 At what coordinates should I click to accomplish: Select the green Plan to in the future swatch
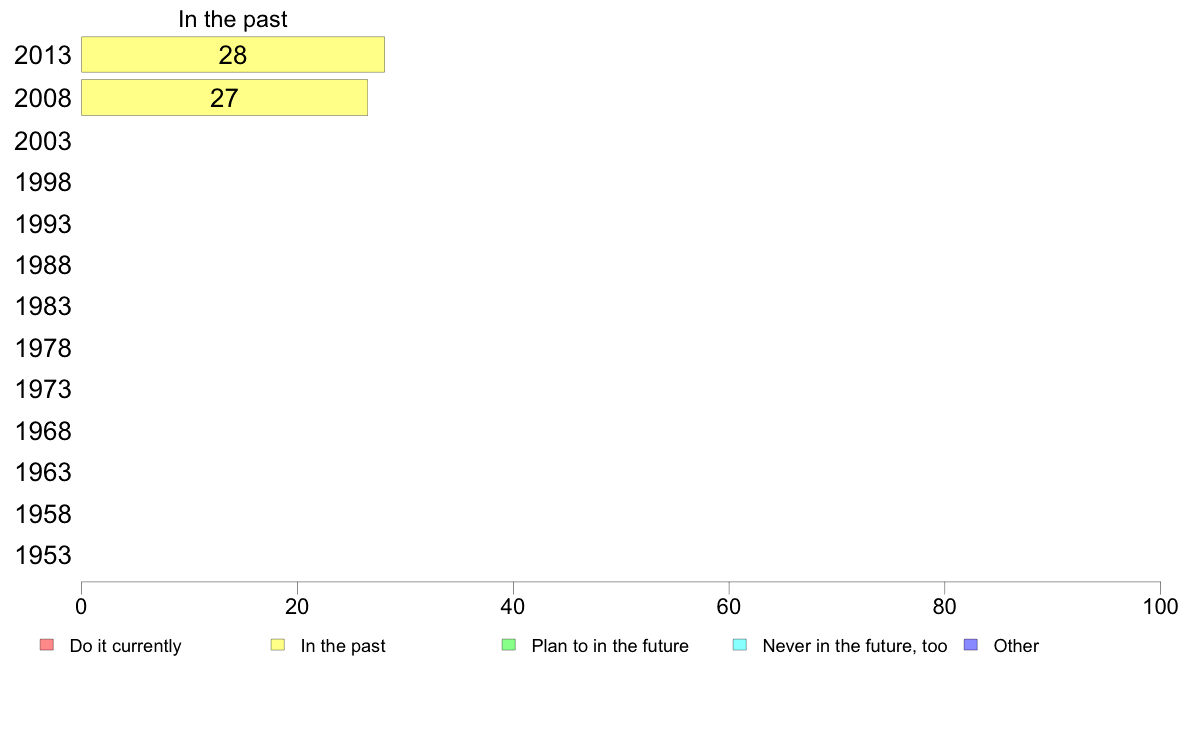coord(509,645)
